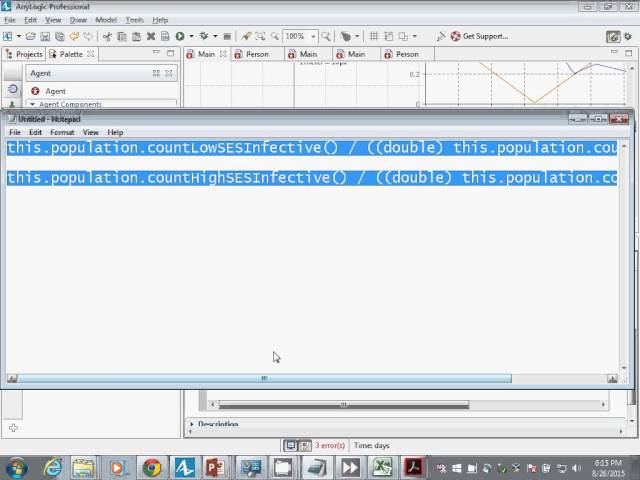Click the Time: days status text
The width and height of the screenshot is (640, 480).
click(371, 445)
